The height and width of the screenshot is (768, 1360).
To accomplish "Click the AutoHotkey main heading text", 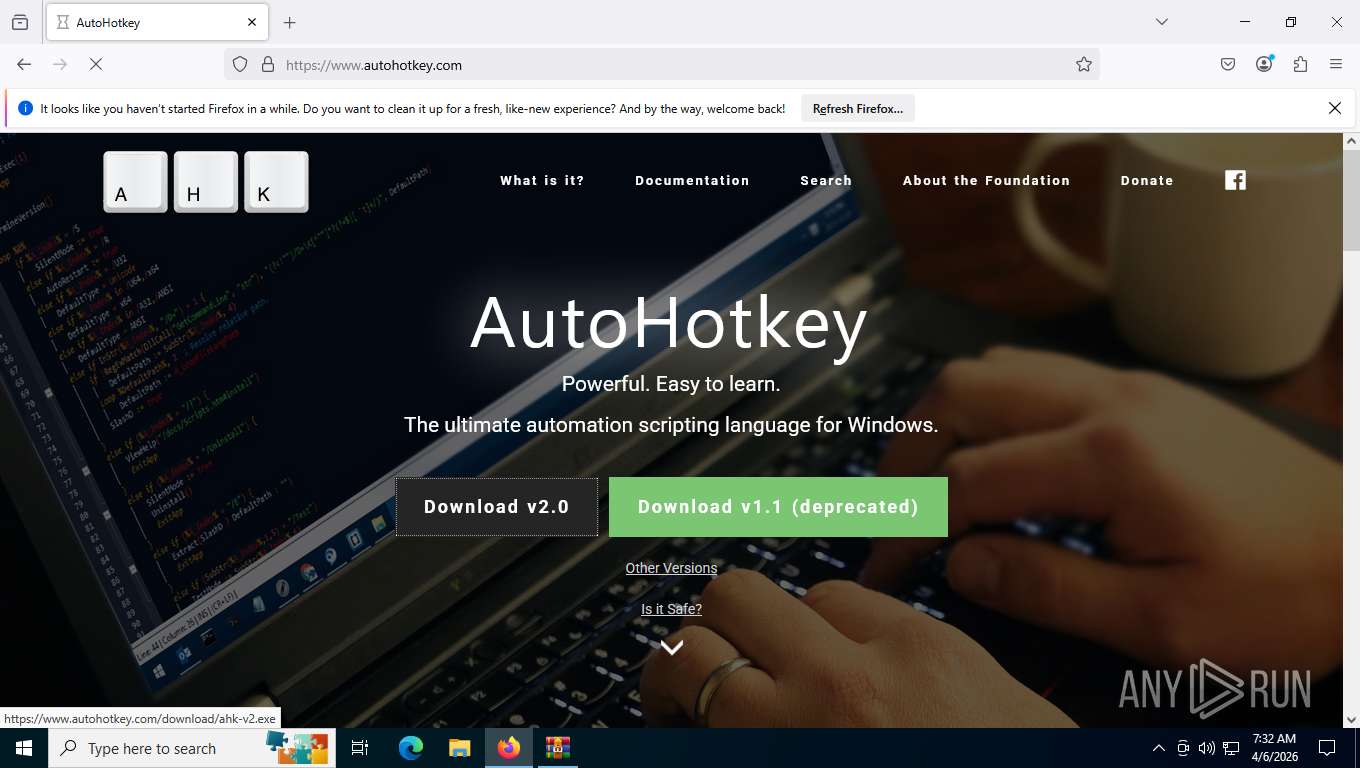I will [669, 323].
